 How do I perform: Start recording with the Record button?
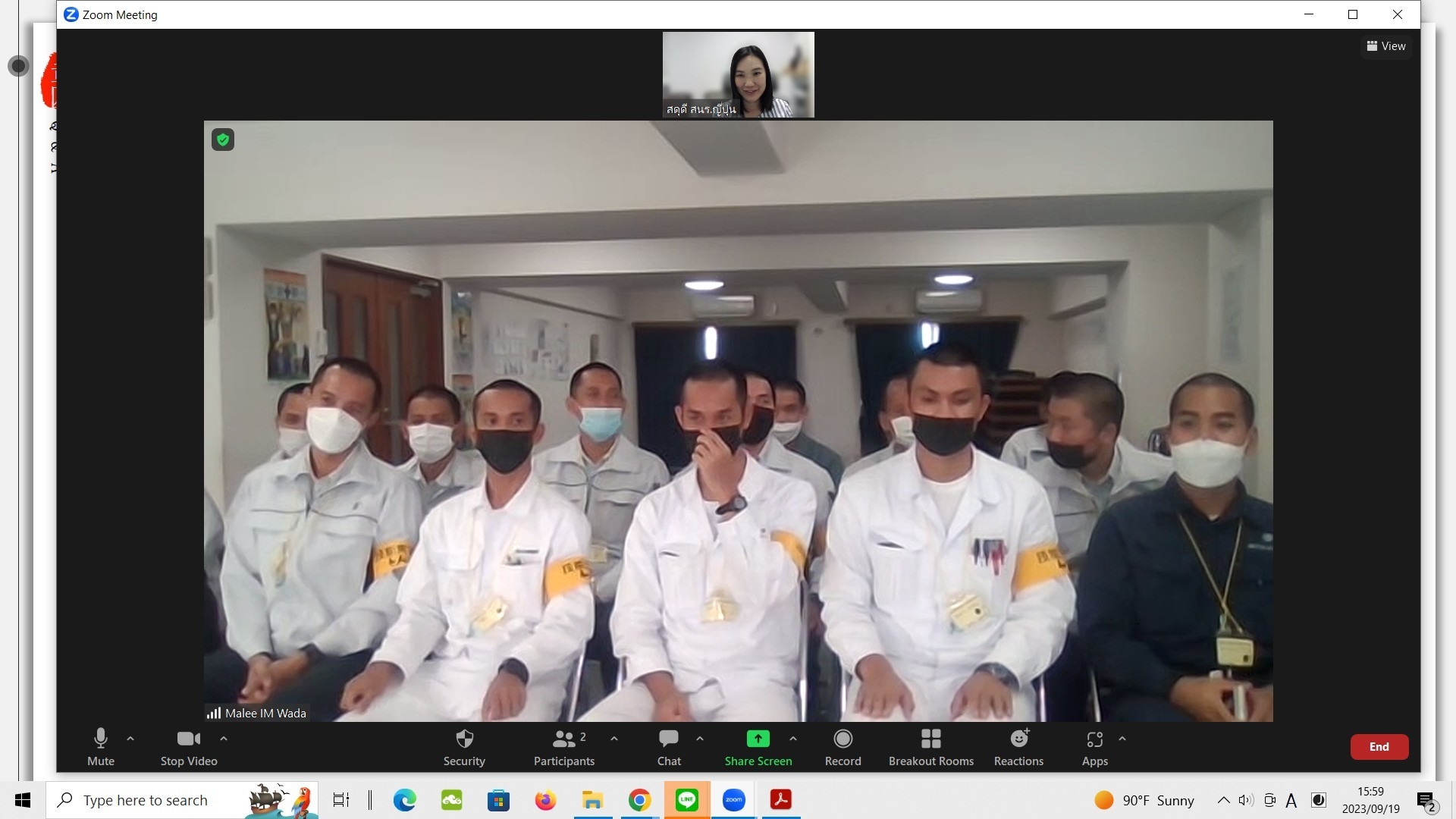pos(843,747)
